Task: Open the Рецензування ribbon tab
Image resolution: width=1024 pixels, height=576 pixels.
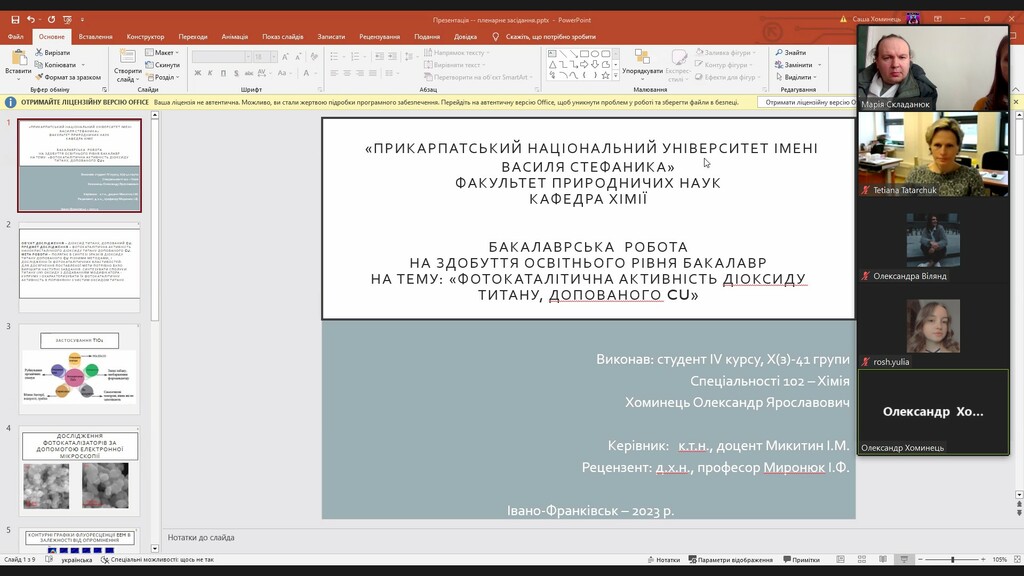Action: coord(379,37)
